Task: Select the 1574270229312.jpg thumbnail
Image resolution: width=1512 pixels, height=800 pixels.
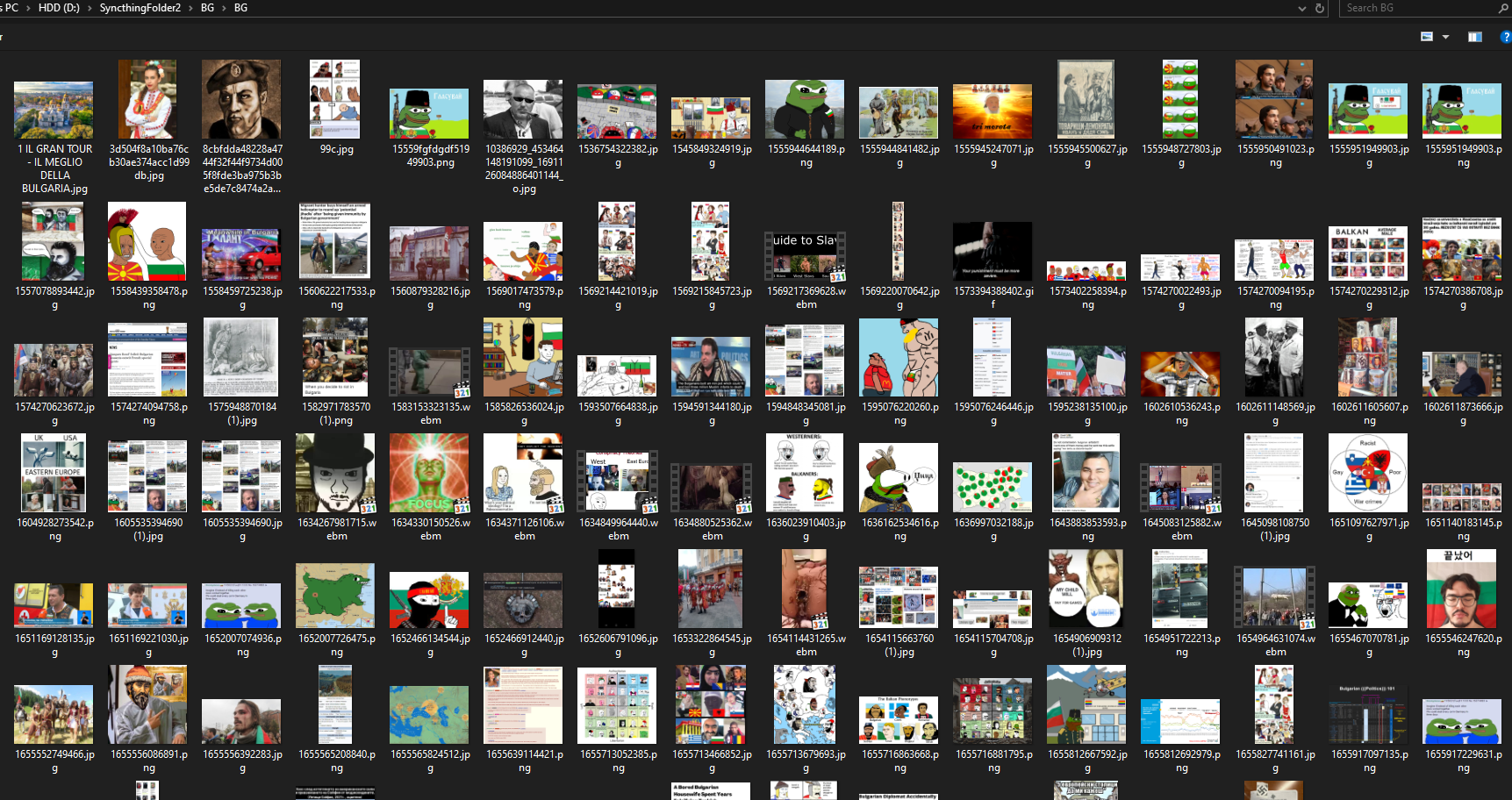Action: 1368,254
